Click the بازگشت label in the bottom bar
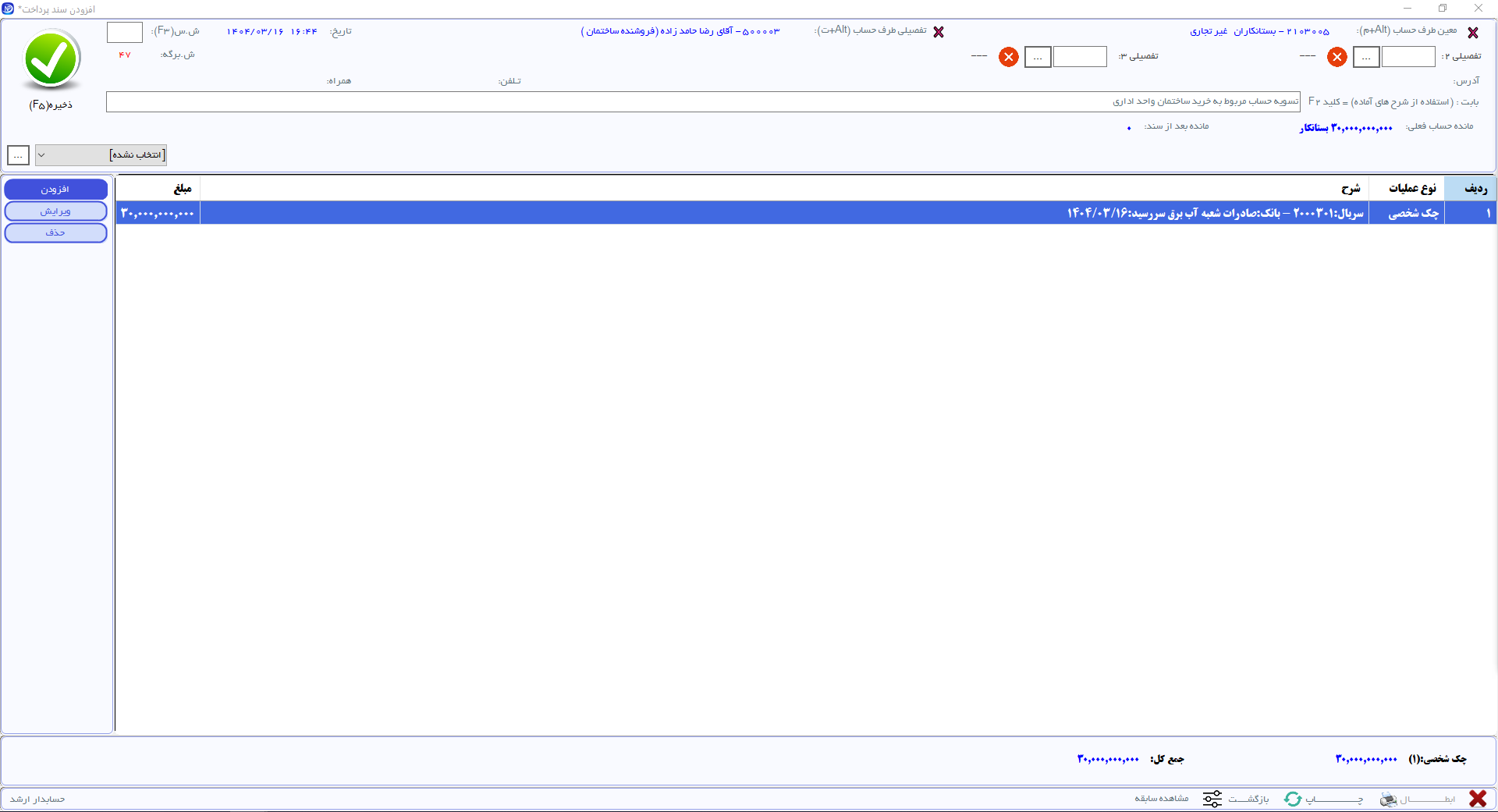The width and height of the screenshot is (1498, 812). (1248, 799)
